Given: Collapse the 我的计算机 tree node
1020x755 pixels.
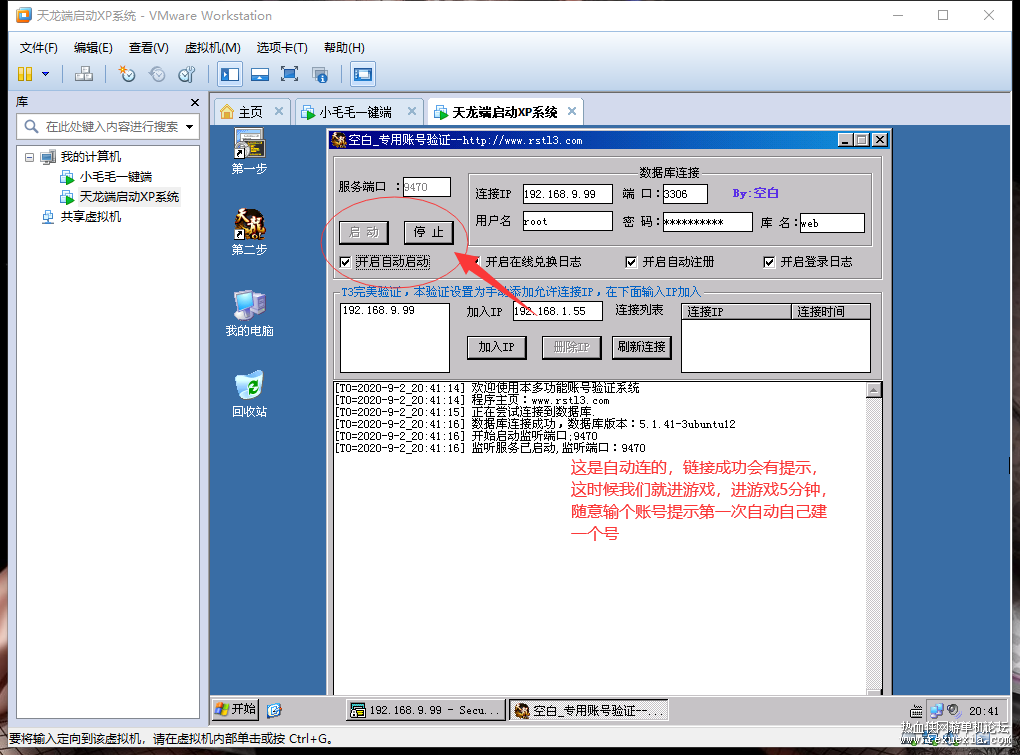Looking at the screenshot, I should coord(29,157).
